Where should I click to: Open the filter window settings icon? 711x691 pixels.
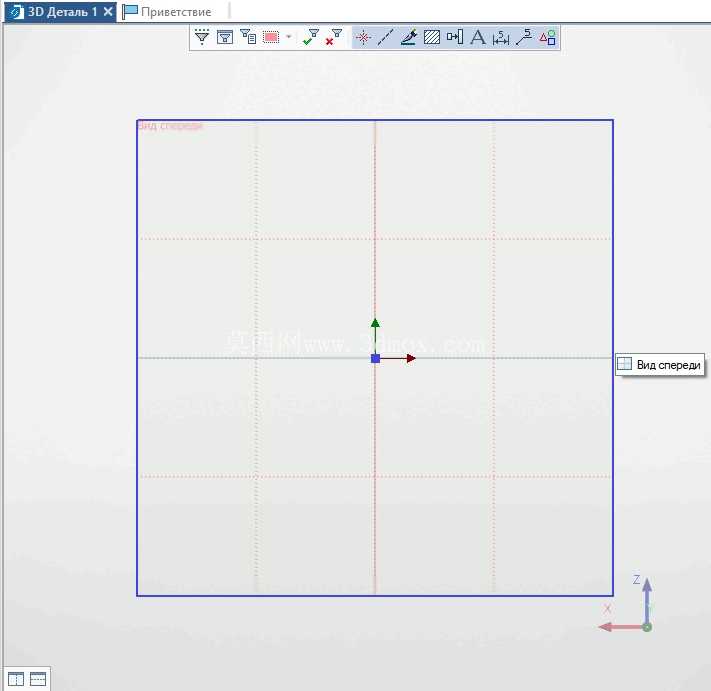click(225, 37)
